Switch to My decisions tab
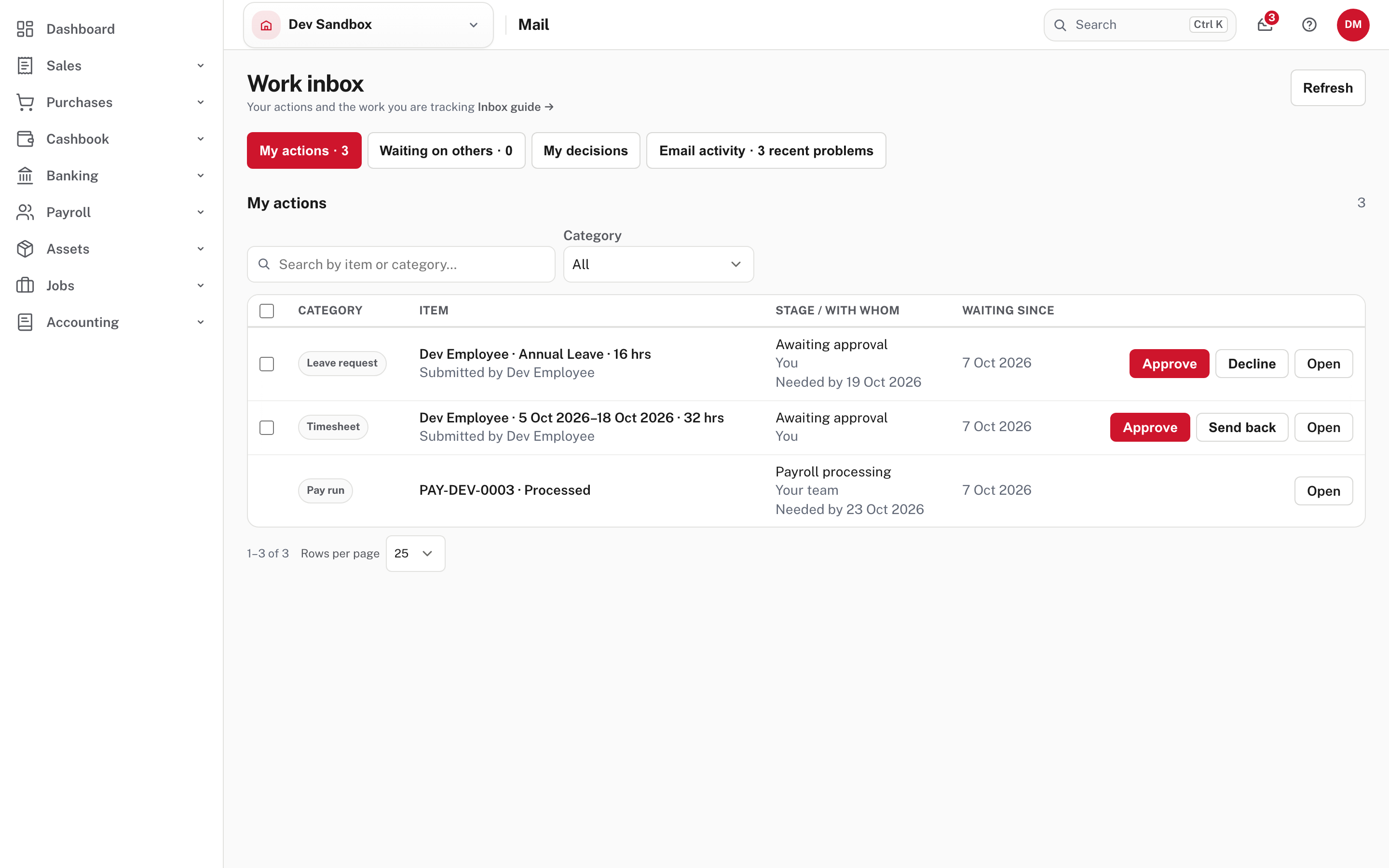This screenshot has width=1389, height=868. [586, 150]
